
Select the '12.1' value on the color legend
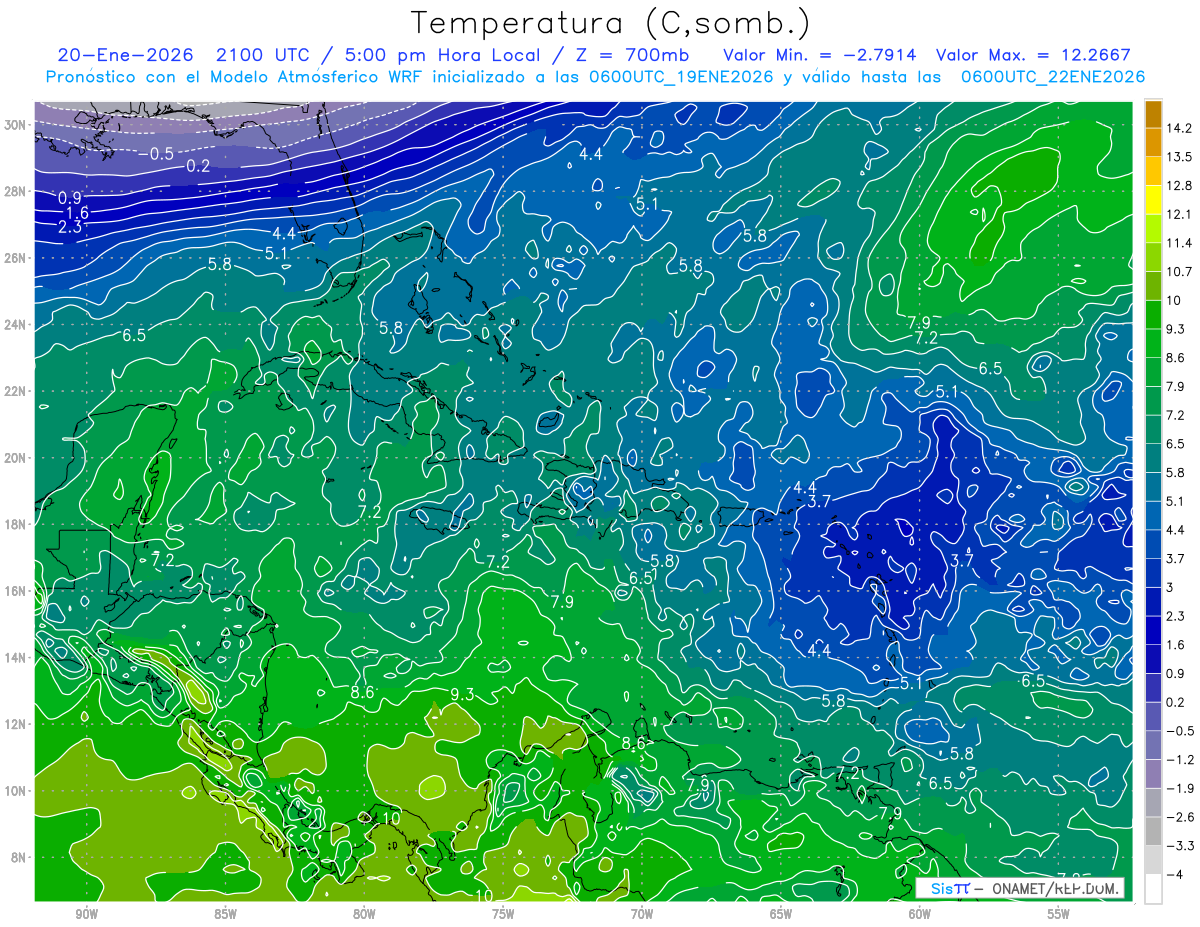(1179, 214)
